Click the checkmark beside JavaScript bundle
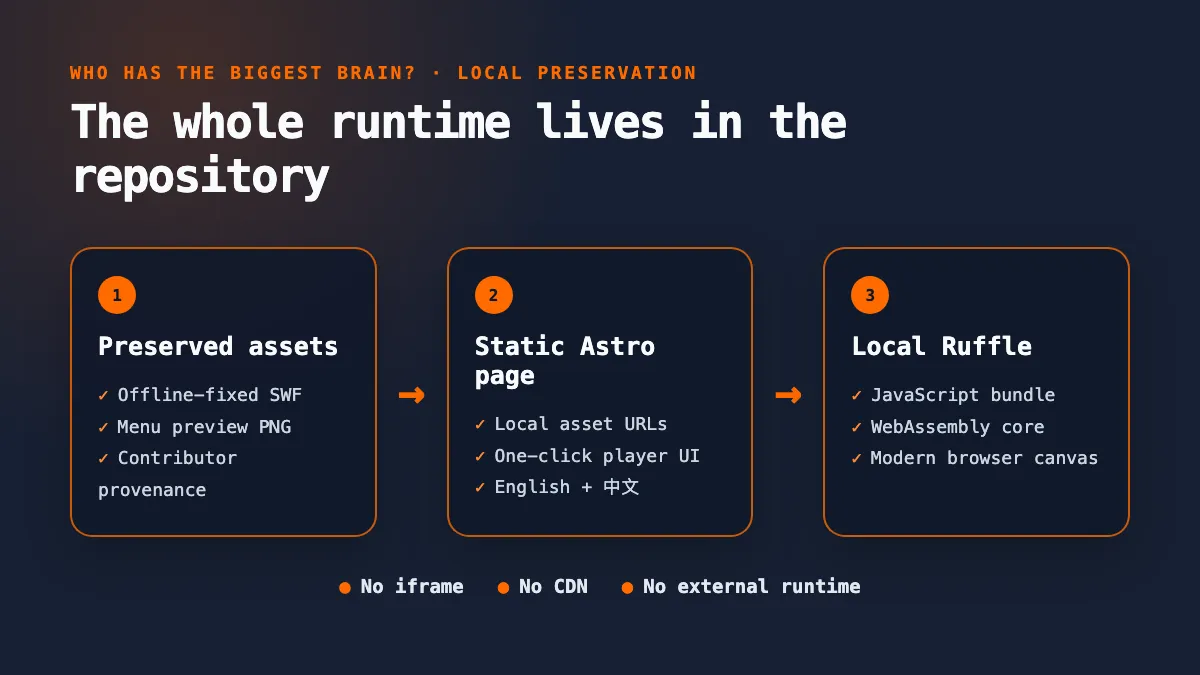 click(856, 395)
